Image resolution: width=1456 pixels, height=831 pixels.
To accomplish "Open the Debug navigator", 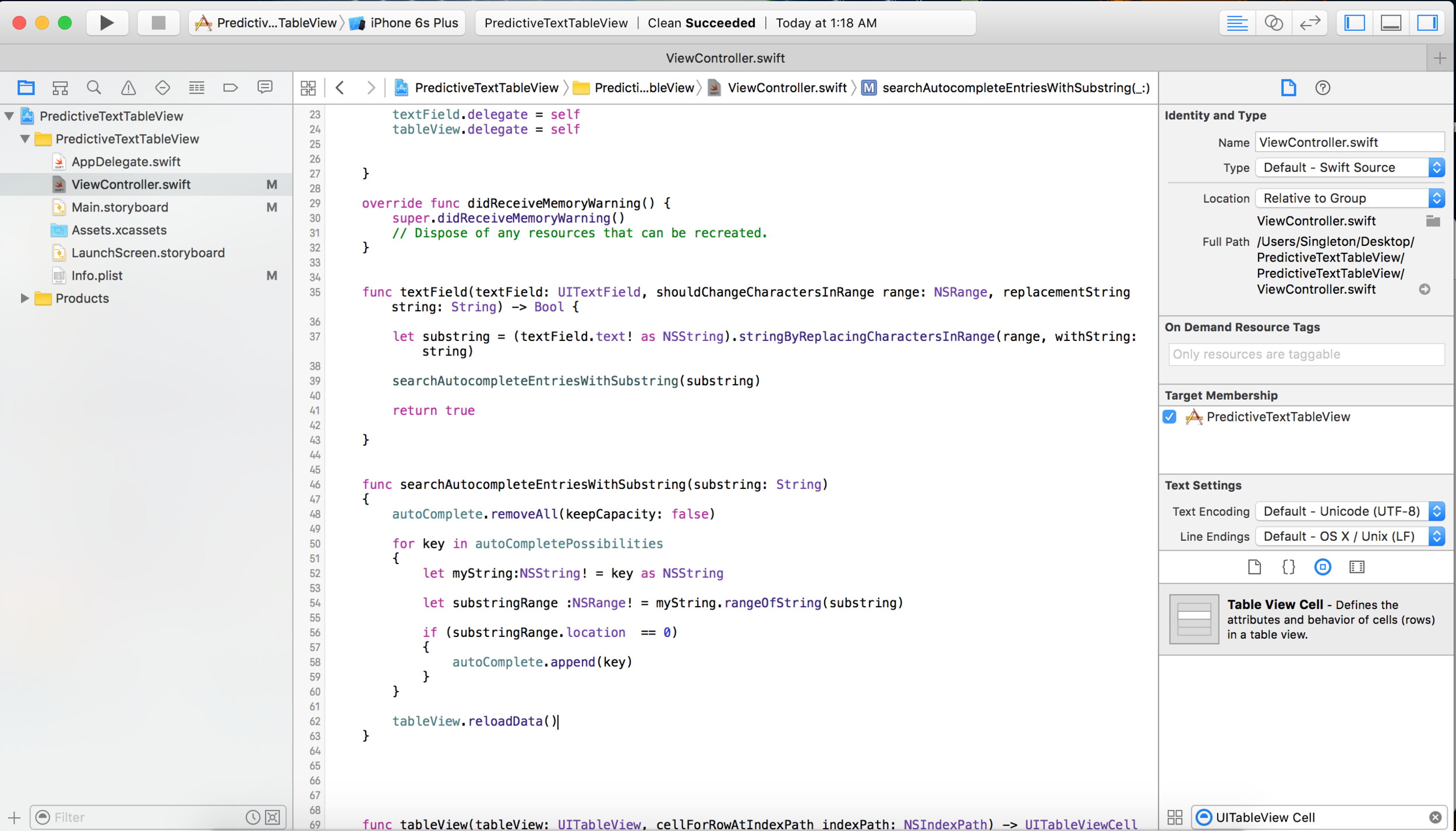I will point(197,88).
